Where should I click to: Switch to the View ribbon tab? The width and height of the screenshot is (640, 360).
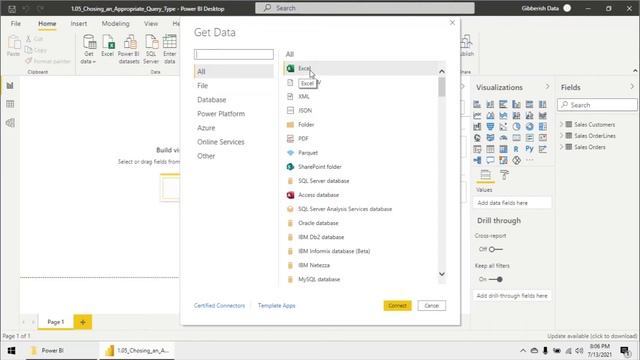point(151,24)
